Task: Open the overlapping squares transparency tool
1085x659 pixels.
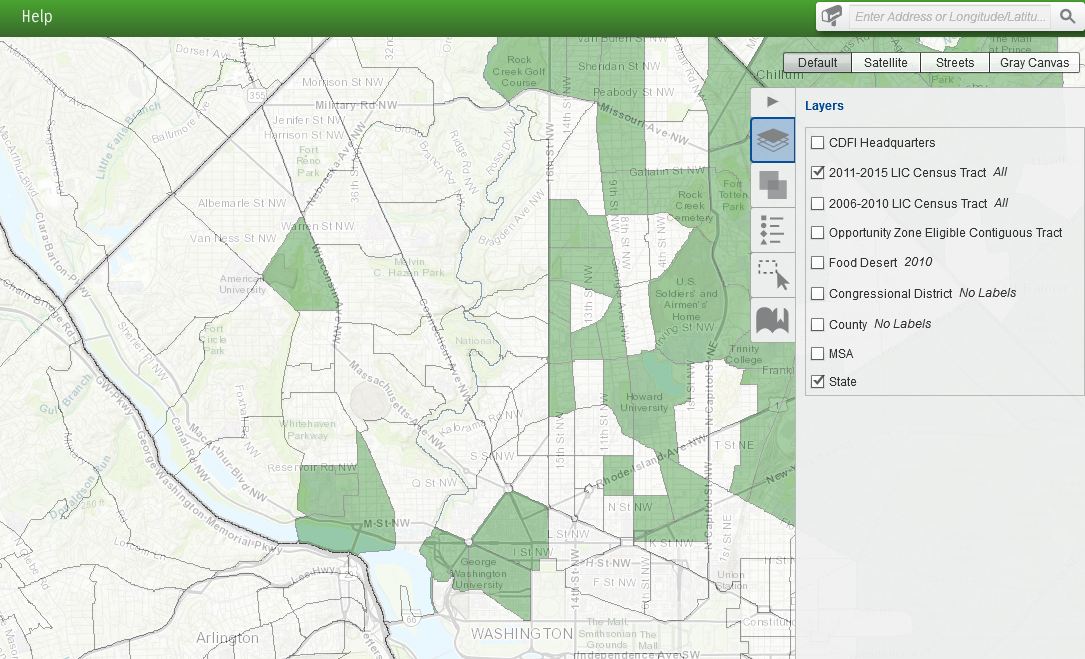Action: pyautogui.click(x=772, y=184)
